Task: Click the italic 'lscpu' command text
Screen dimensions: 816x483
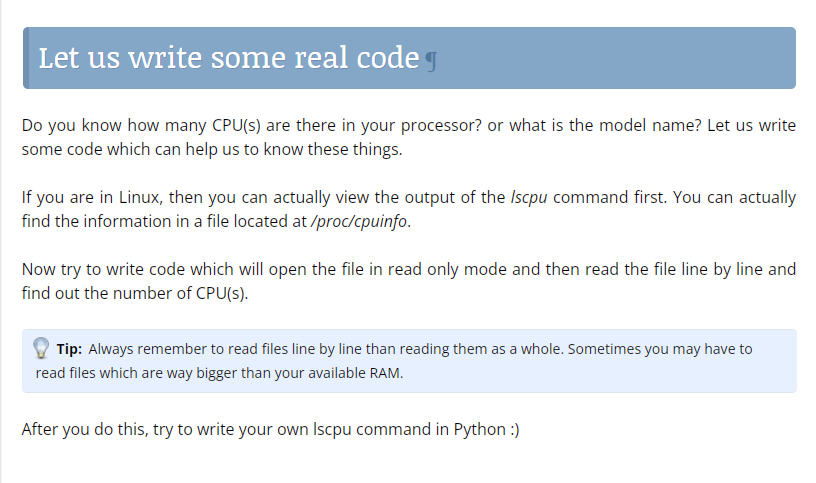Action: [529, 197]
